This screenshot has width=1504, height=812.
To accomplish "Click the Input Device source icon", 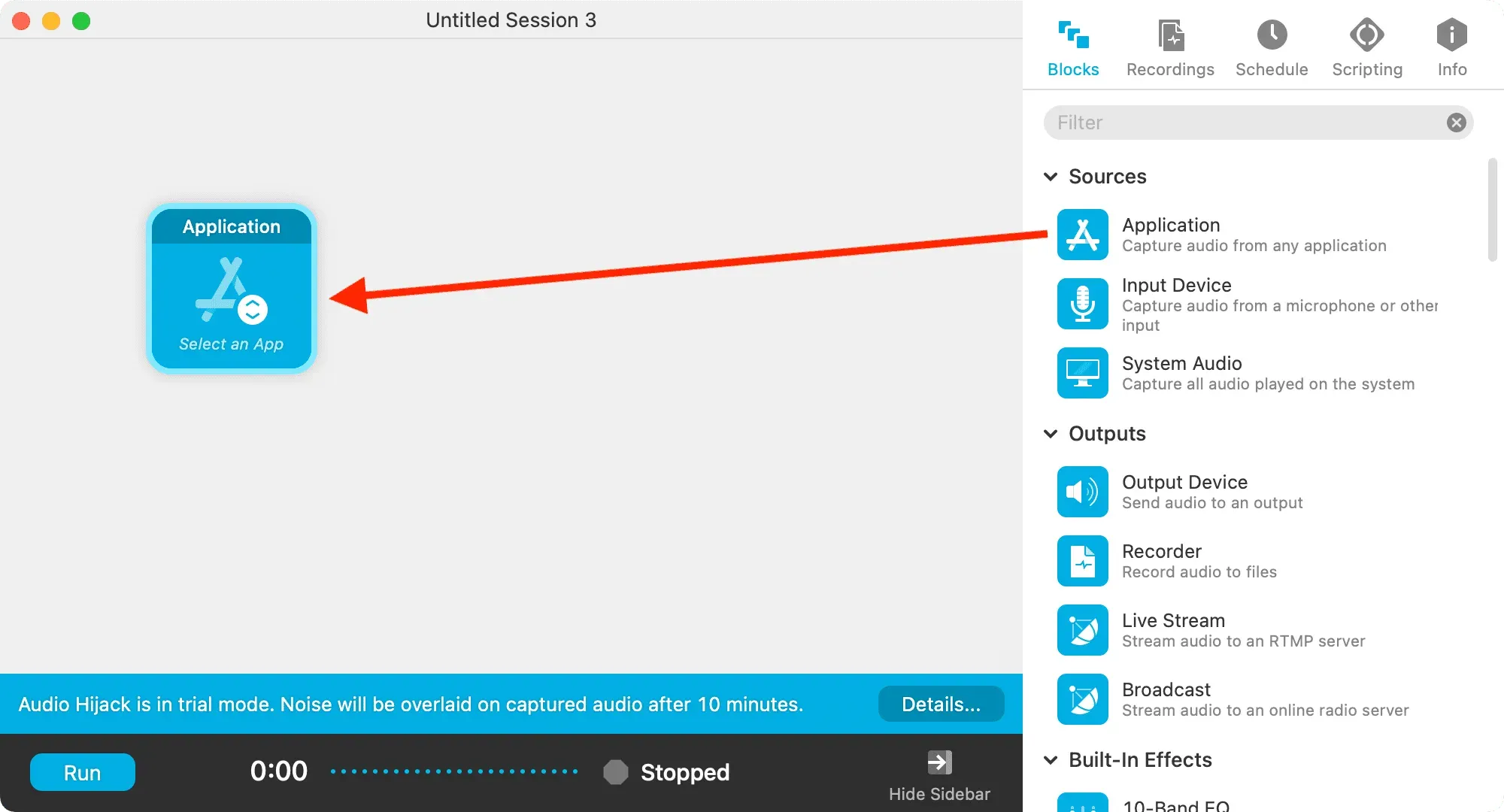I will pyautogui.click(x=1082, y=303).
